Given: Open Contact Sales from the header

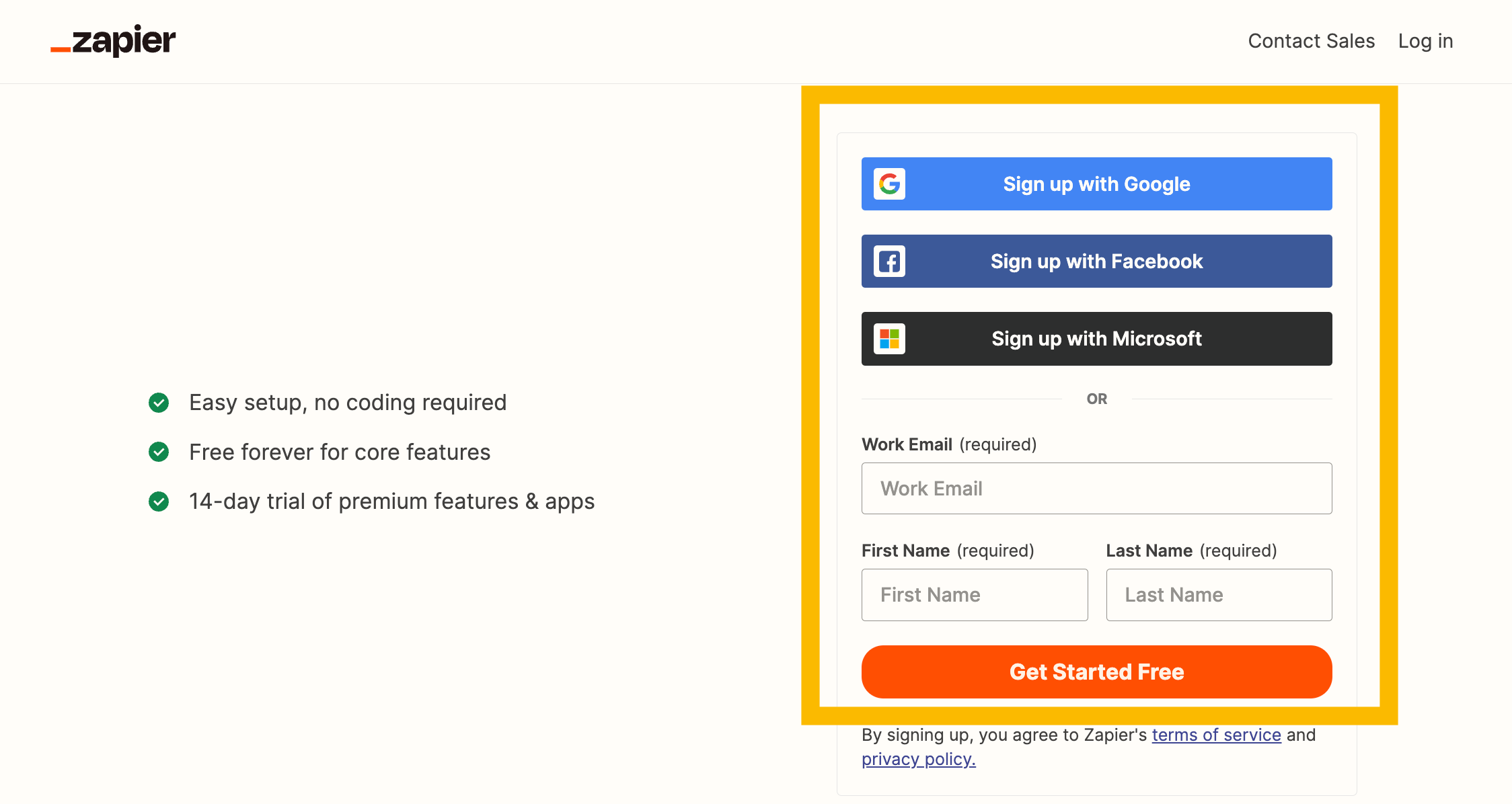Looking at the screenshot, I should click(x=1311, y=41).
